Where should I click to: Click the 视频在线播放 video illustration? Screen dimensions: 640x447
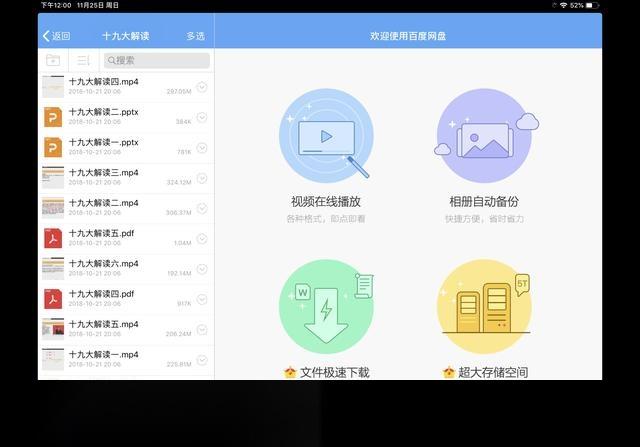326,136
